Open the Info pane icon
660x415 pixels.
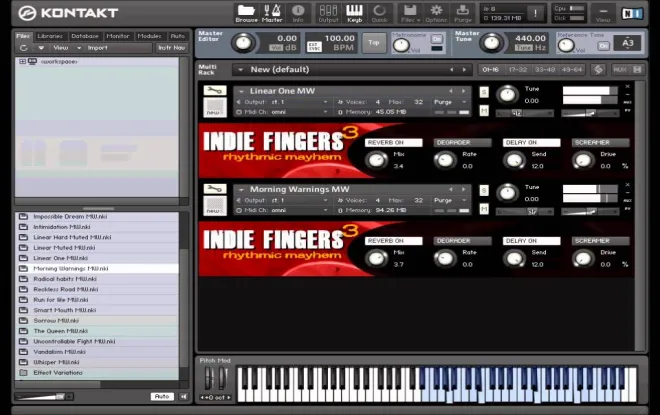pos(298,13)
